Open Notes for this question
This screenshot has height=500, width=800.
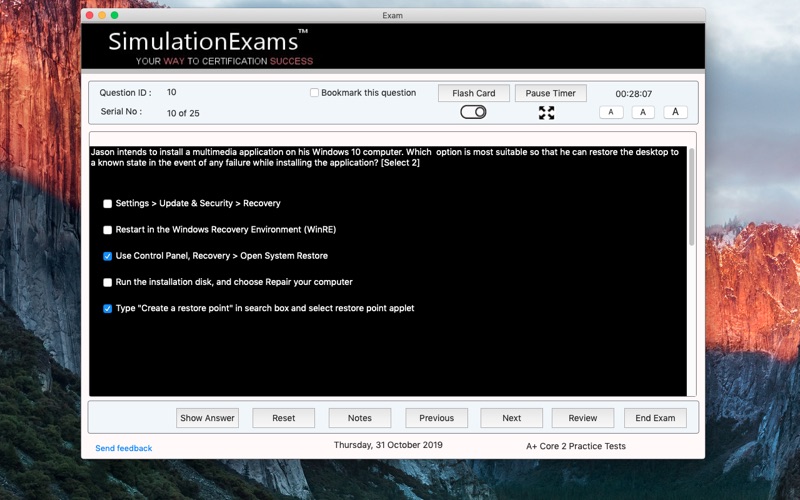tap(360, 418)
